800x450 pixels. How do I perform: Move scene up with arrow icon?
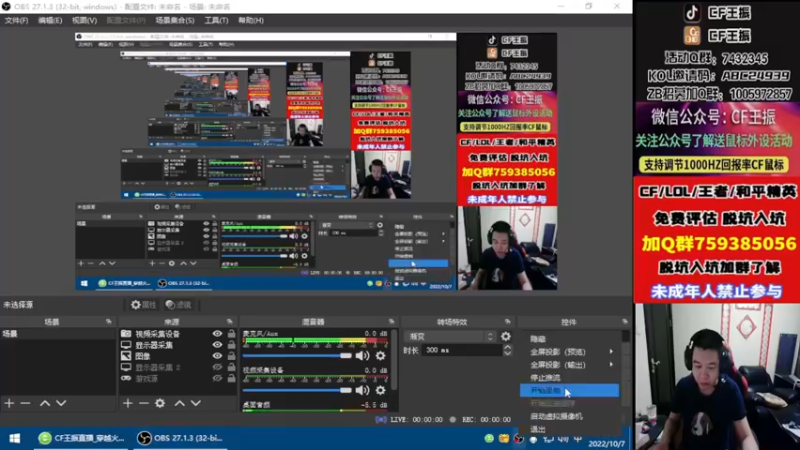tap(45, 403)
